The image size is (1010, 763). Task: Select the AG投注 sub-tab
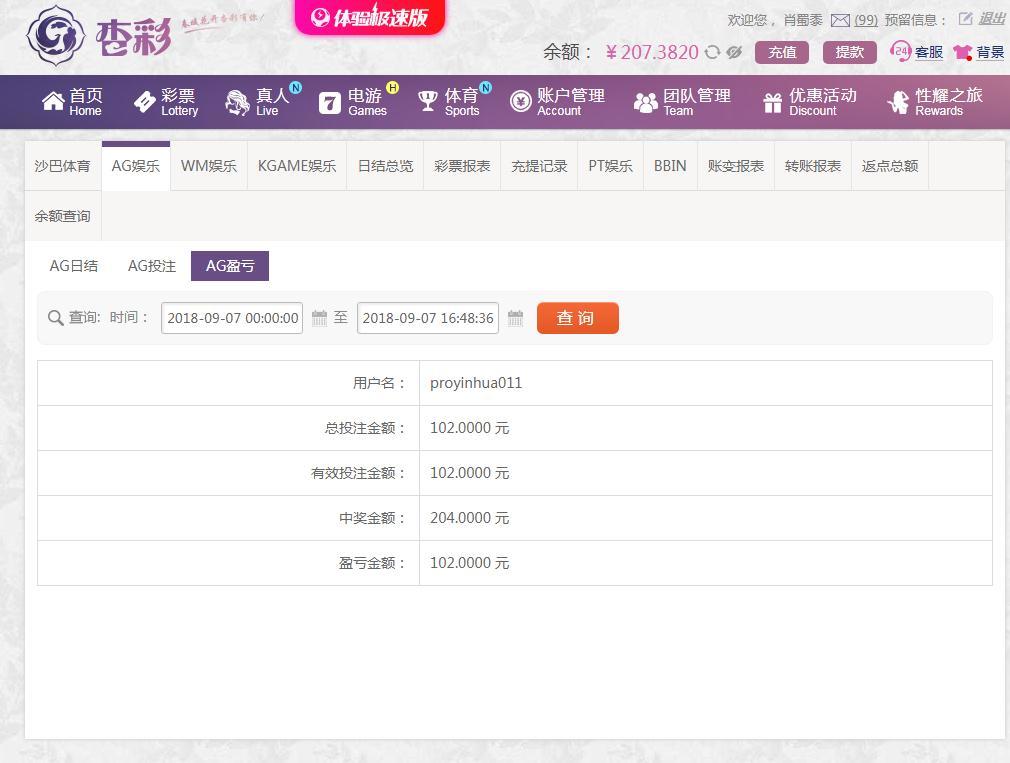coord(152,266)
